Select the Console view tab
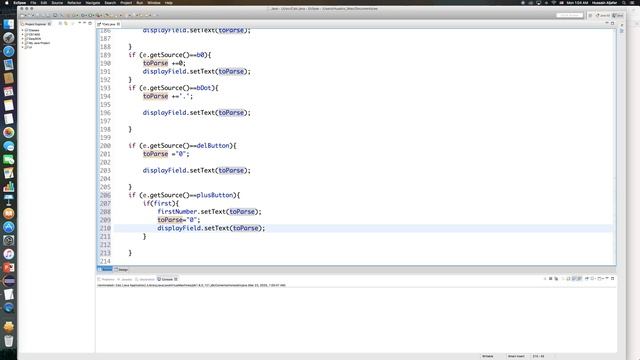 point(166,279)
